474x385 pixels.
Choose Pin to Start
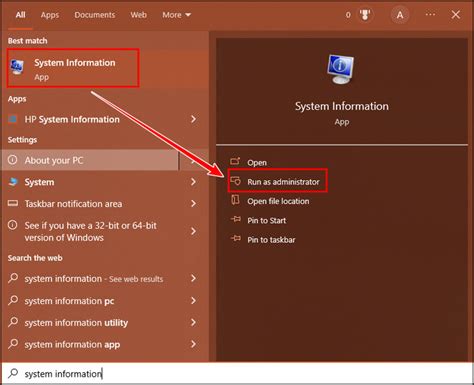click(x=266, y=221)
